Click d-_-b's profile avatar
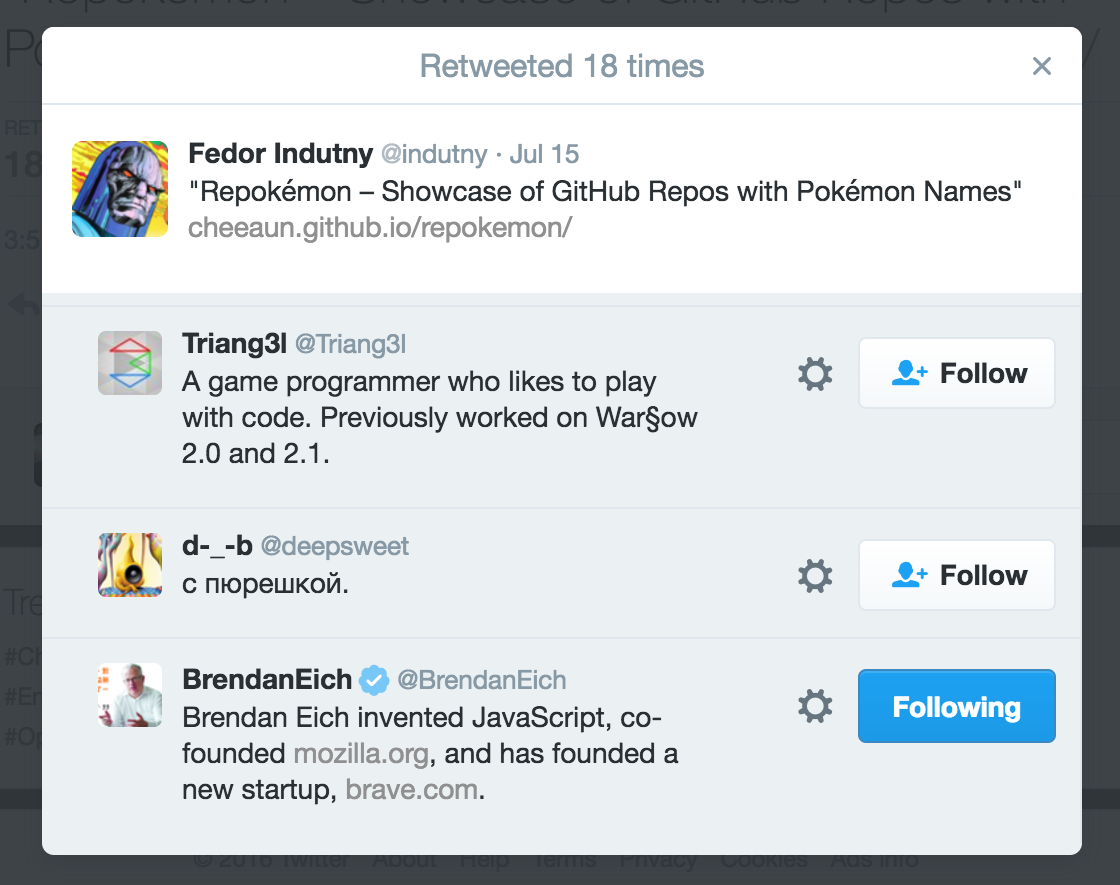The height and width of the screenshot is (885, 1120). pyautogui.click(x=130, y=565)
